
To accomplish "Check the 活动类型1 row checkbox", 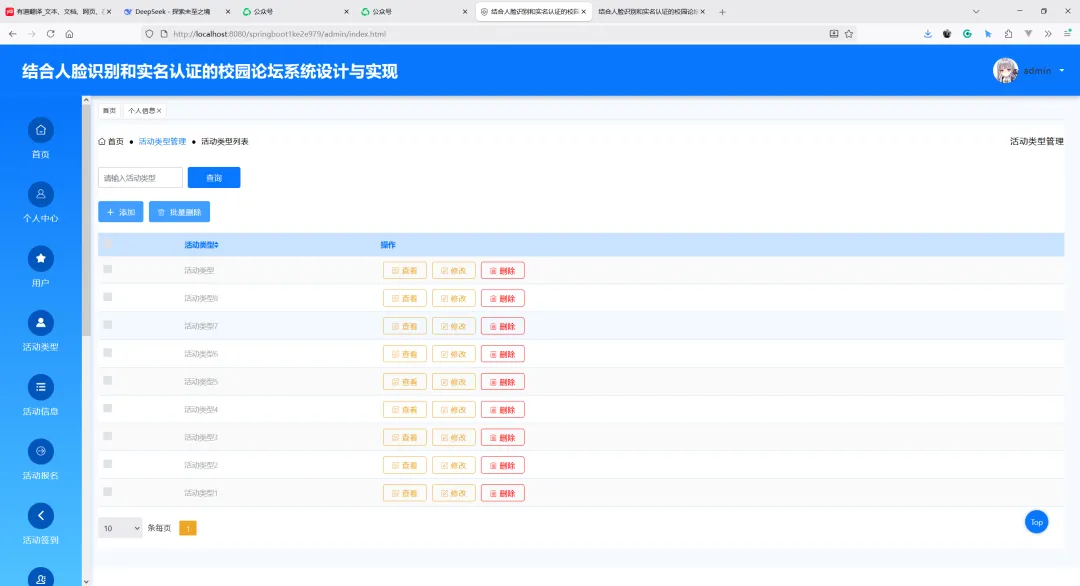I will point(107,492).
